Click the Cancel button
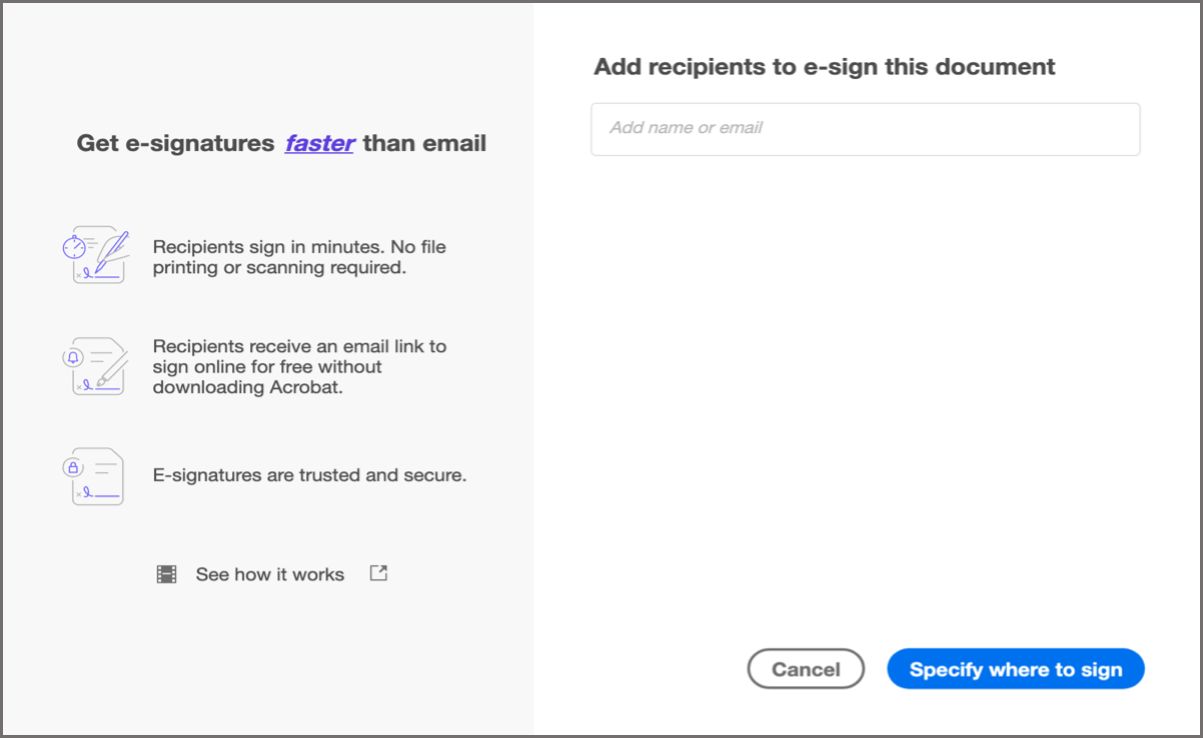The height and width of the screenshot is (738, 1203). tap(806, 668)
